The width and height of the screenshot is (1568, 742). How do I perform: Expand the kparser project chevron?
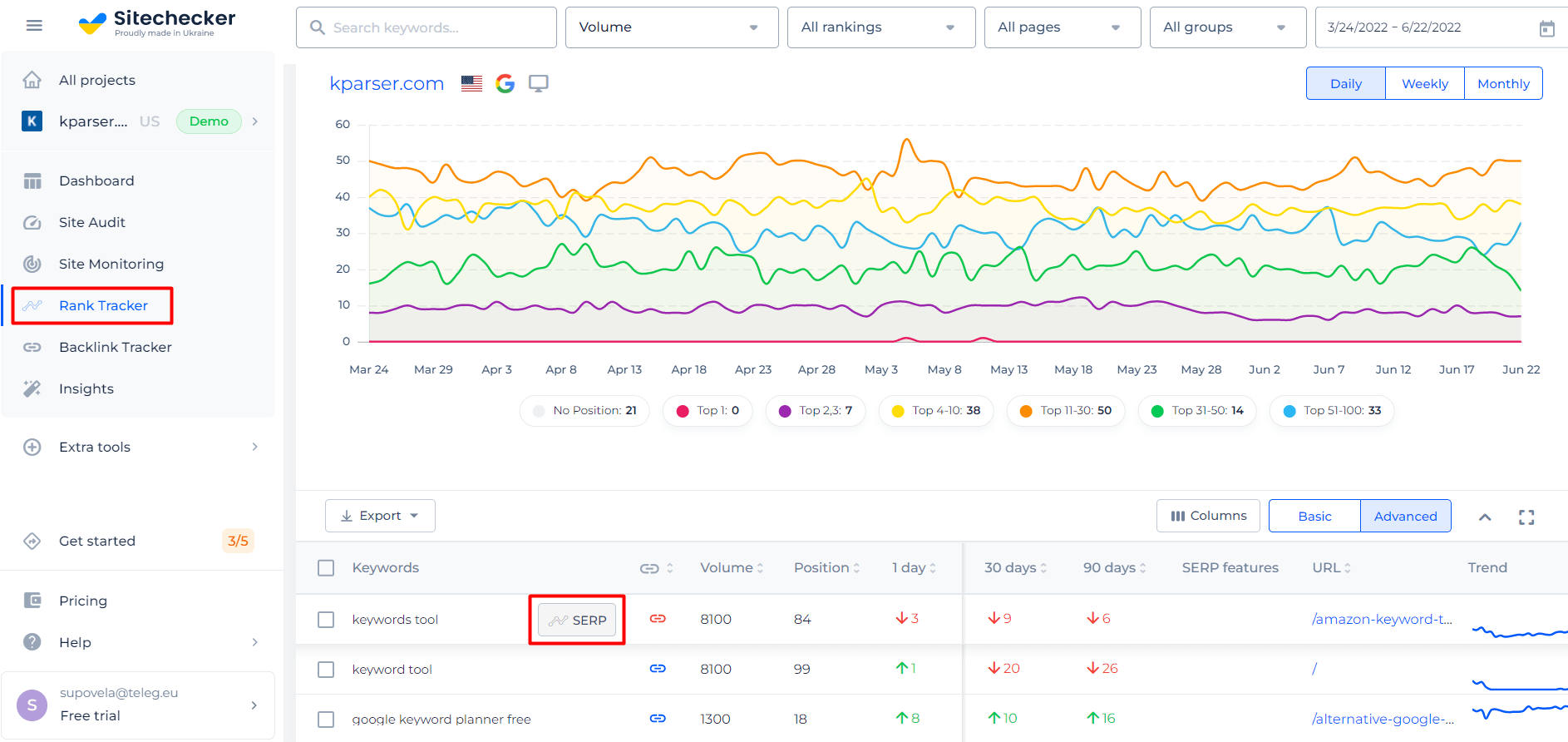(x=255, y=121)
